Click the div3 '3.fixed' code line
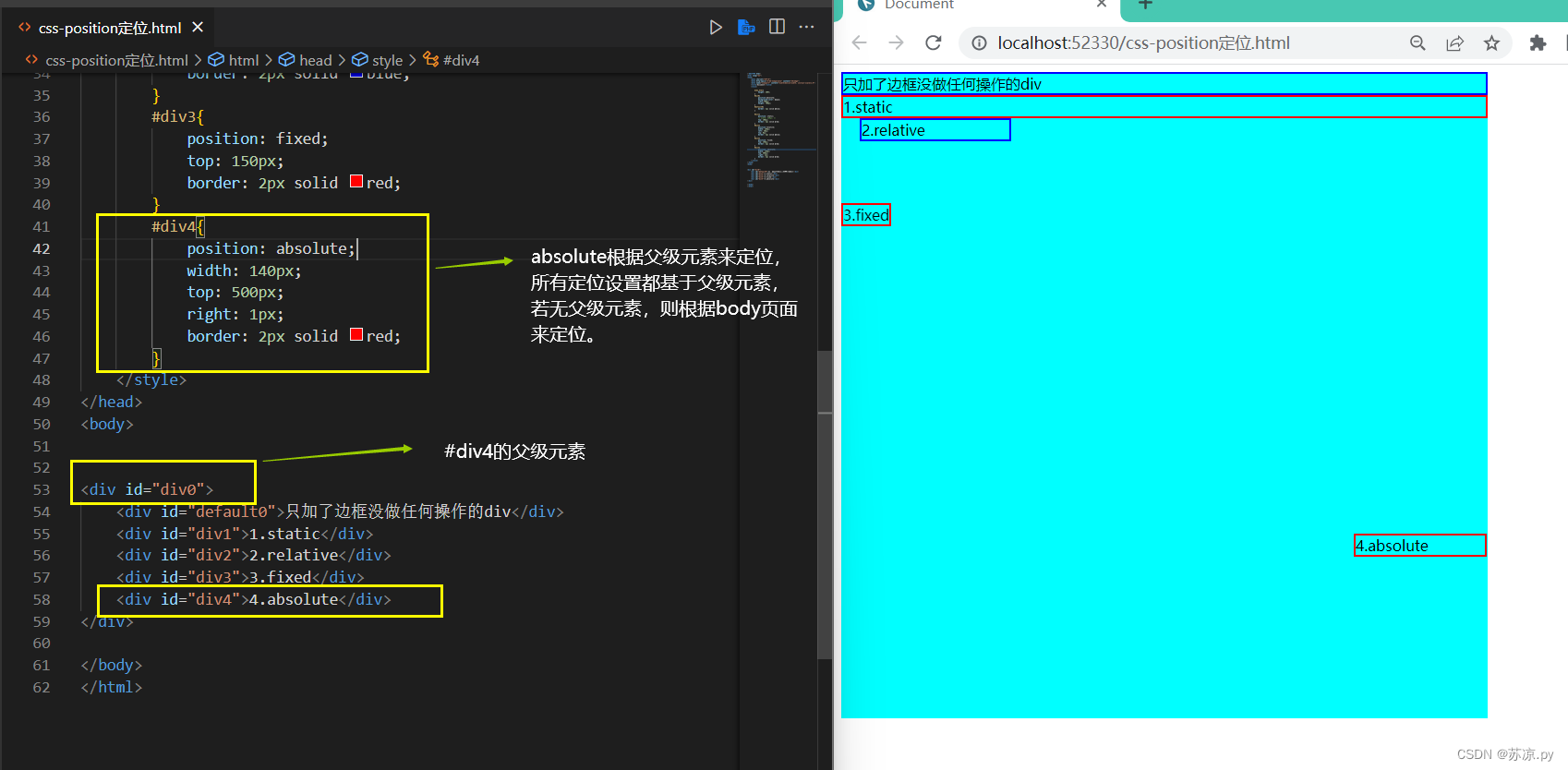This screenshot has height=770, width=1568. coord(240,577)
